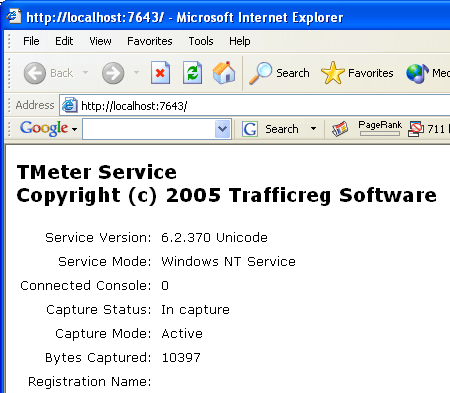Go to the Home page icon
This screenshot has width=450, height=393.
[224, 72]
